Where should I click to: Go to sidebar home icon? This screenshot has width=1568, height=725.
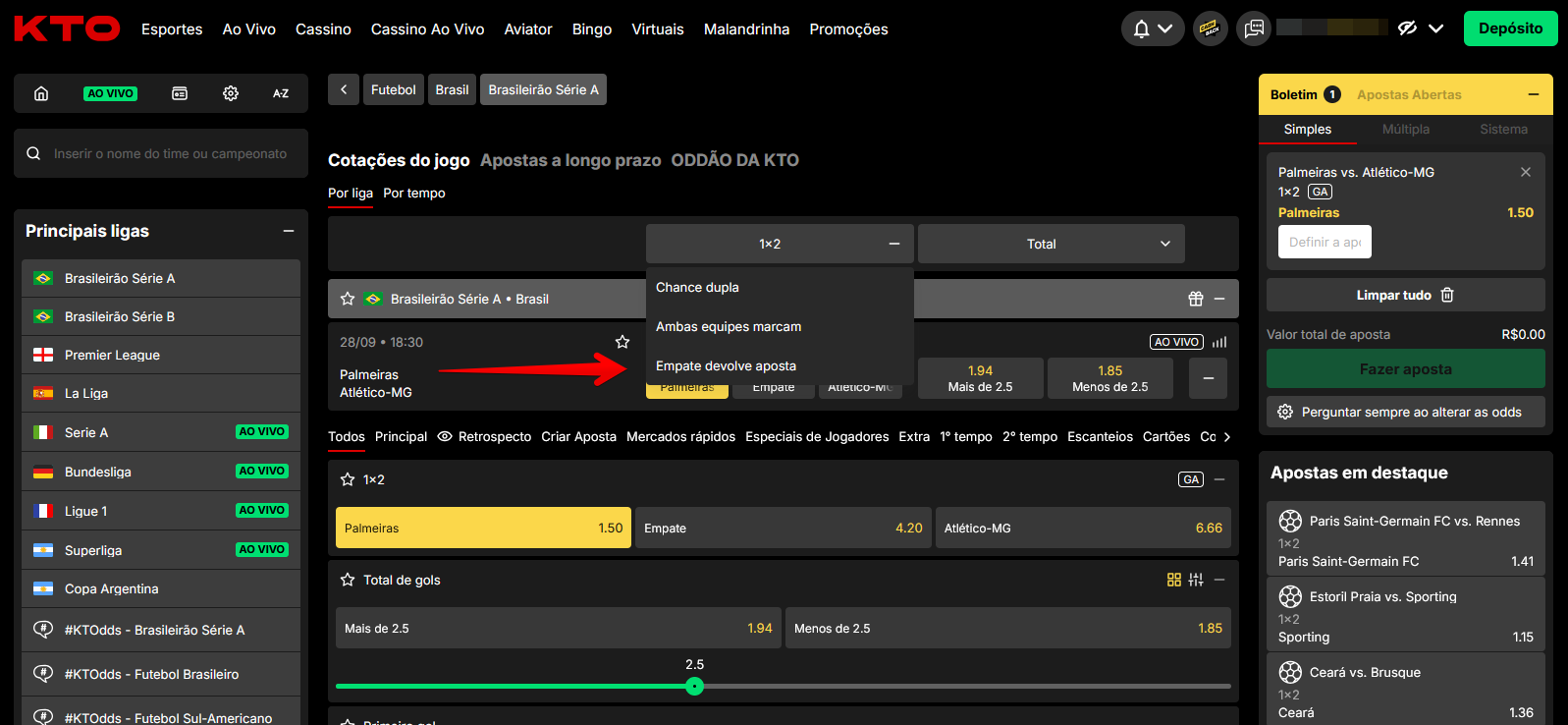coord(41,93)
